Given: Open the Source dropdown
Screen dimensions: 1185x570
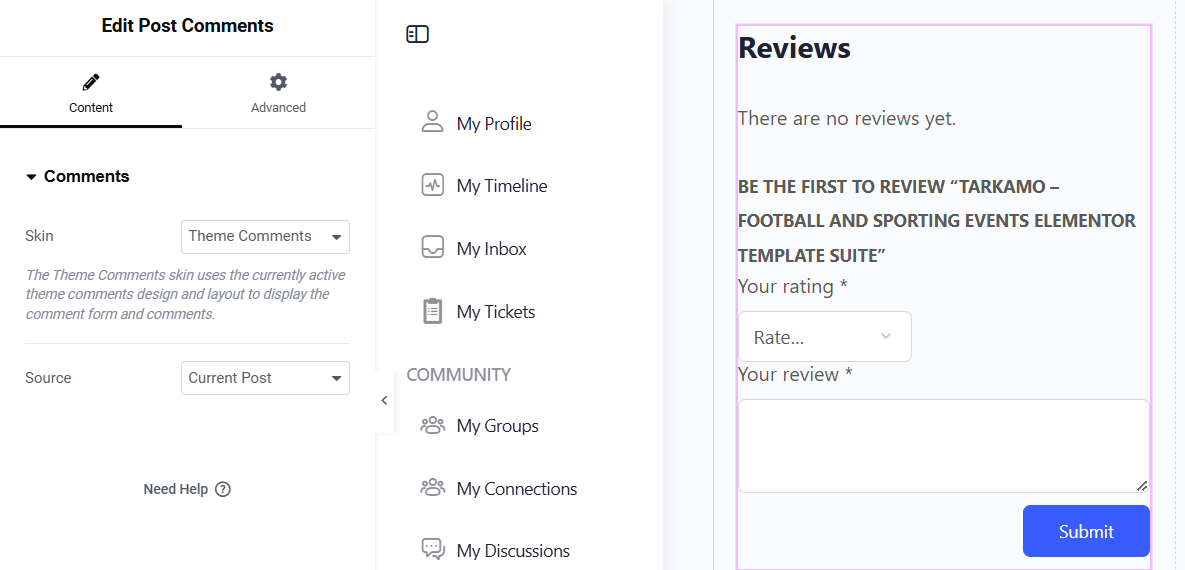Looking at the screenshot, I should pyautogui.click(x=265, y=378).
